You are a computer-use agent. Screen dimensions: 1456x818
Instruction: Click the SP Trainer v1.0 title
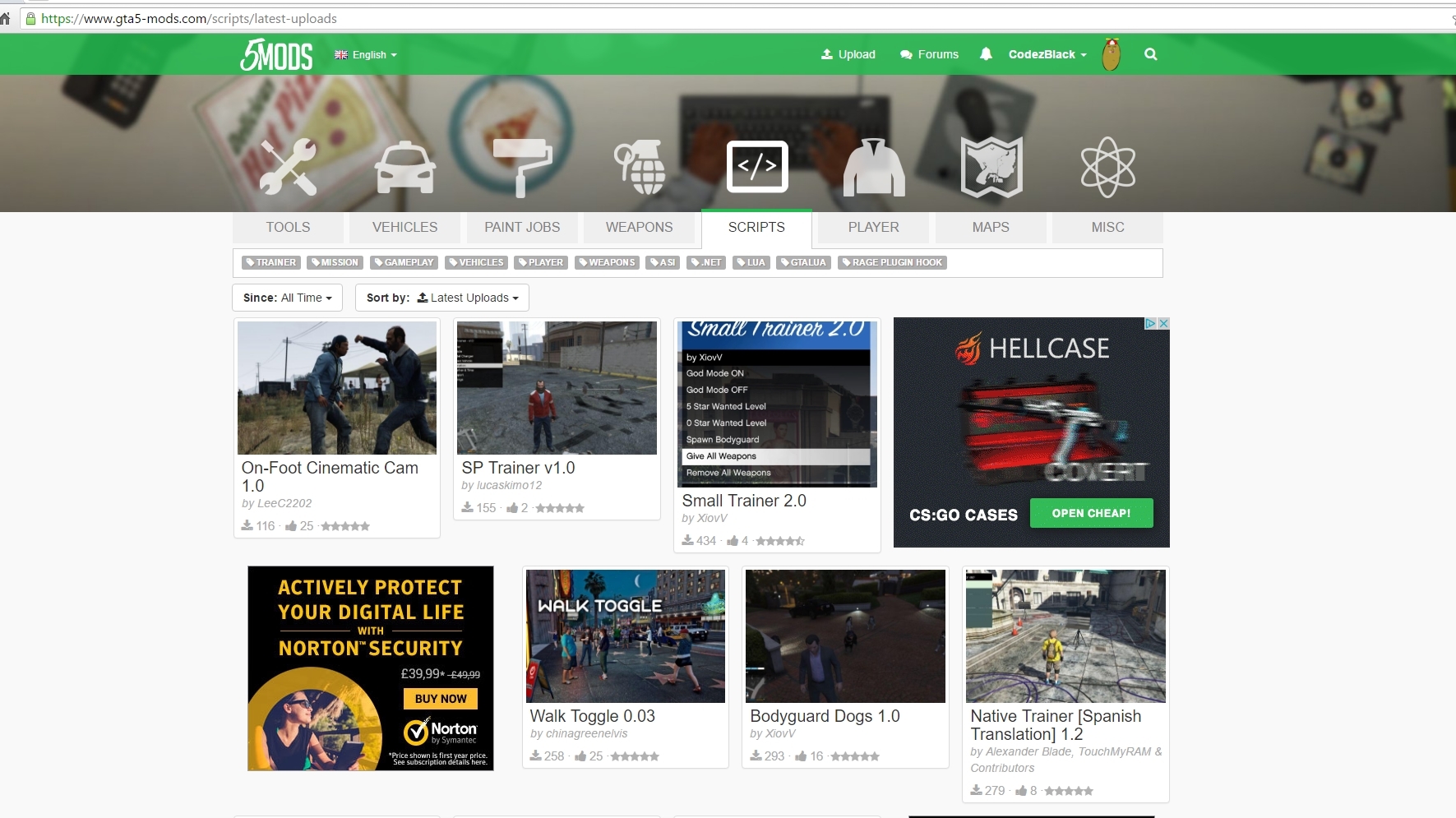coord(518,468)
